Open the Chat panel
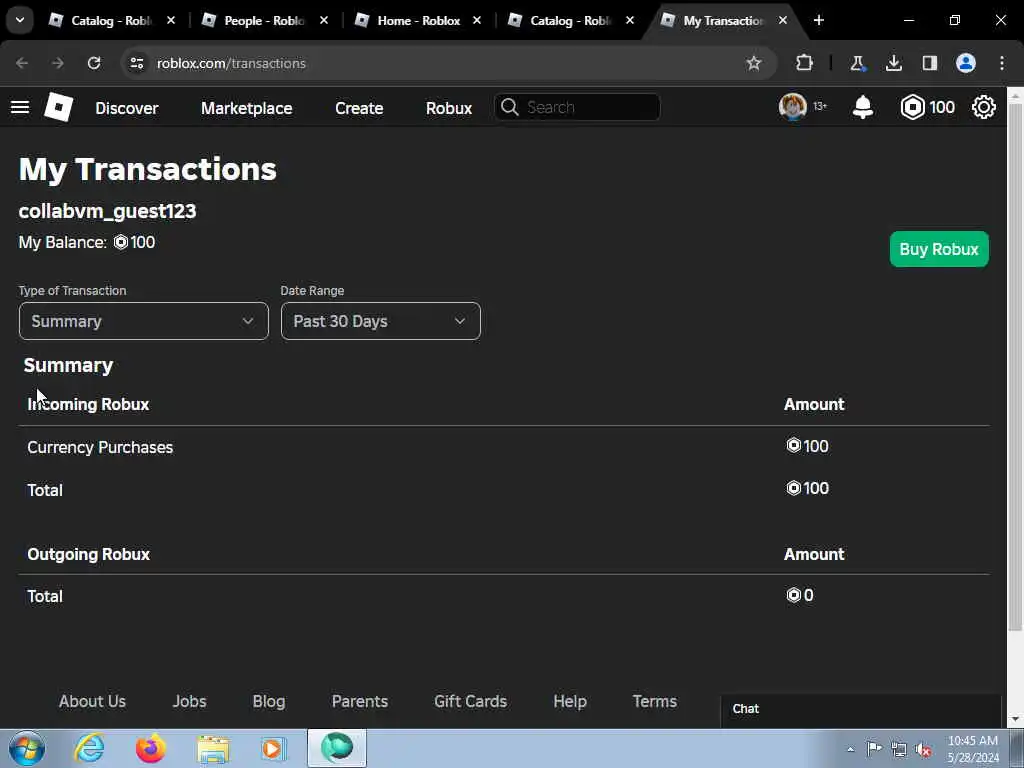Image resolution: width=1024 pixels, height=768 pixels. (x=861, y=709)
